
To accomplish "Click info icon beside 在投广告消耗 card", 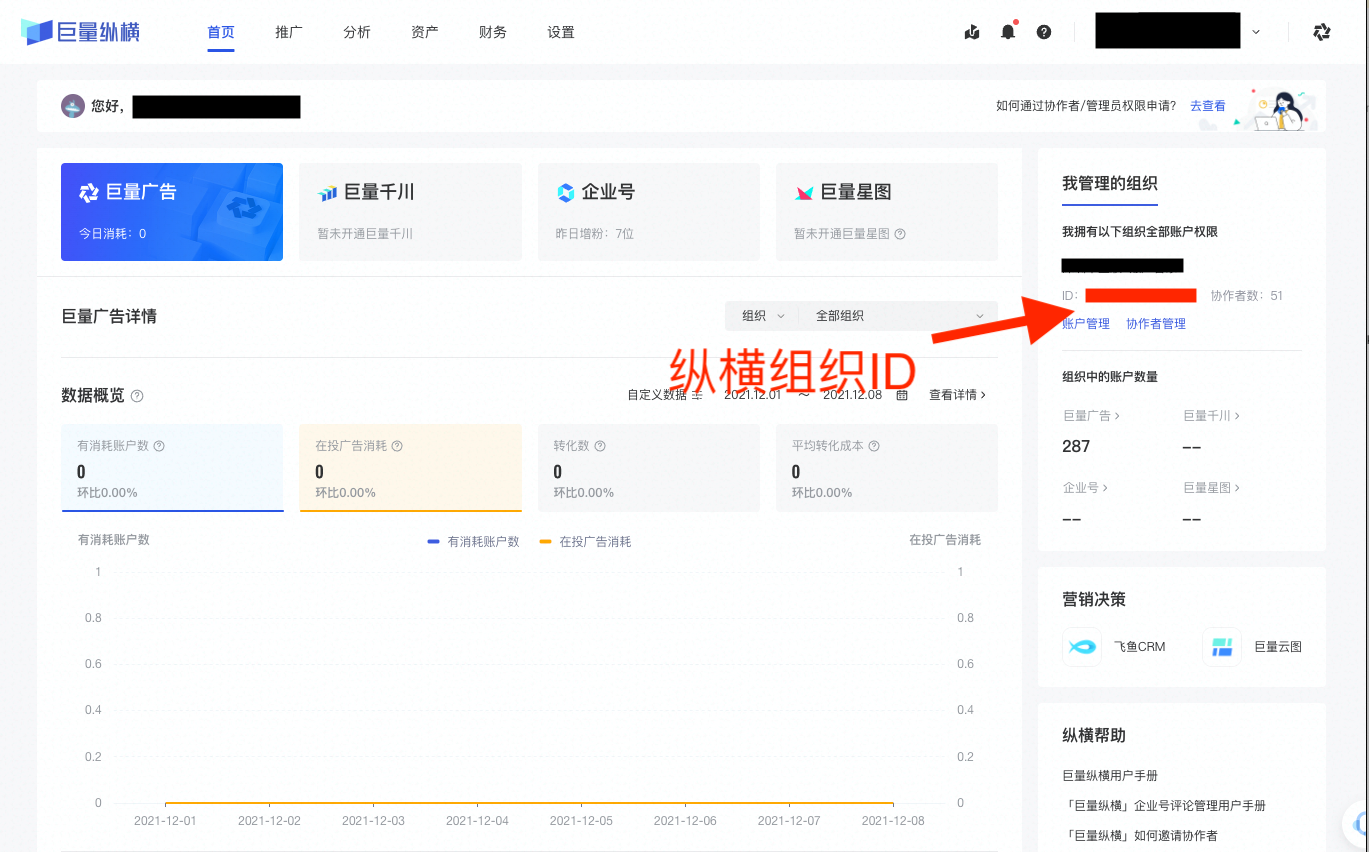I will (x=397, y=446).
